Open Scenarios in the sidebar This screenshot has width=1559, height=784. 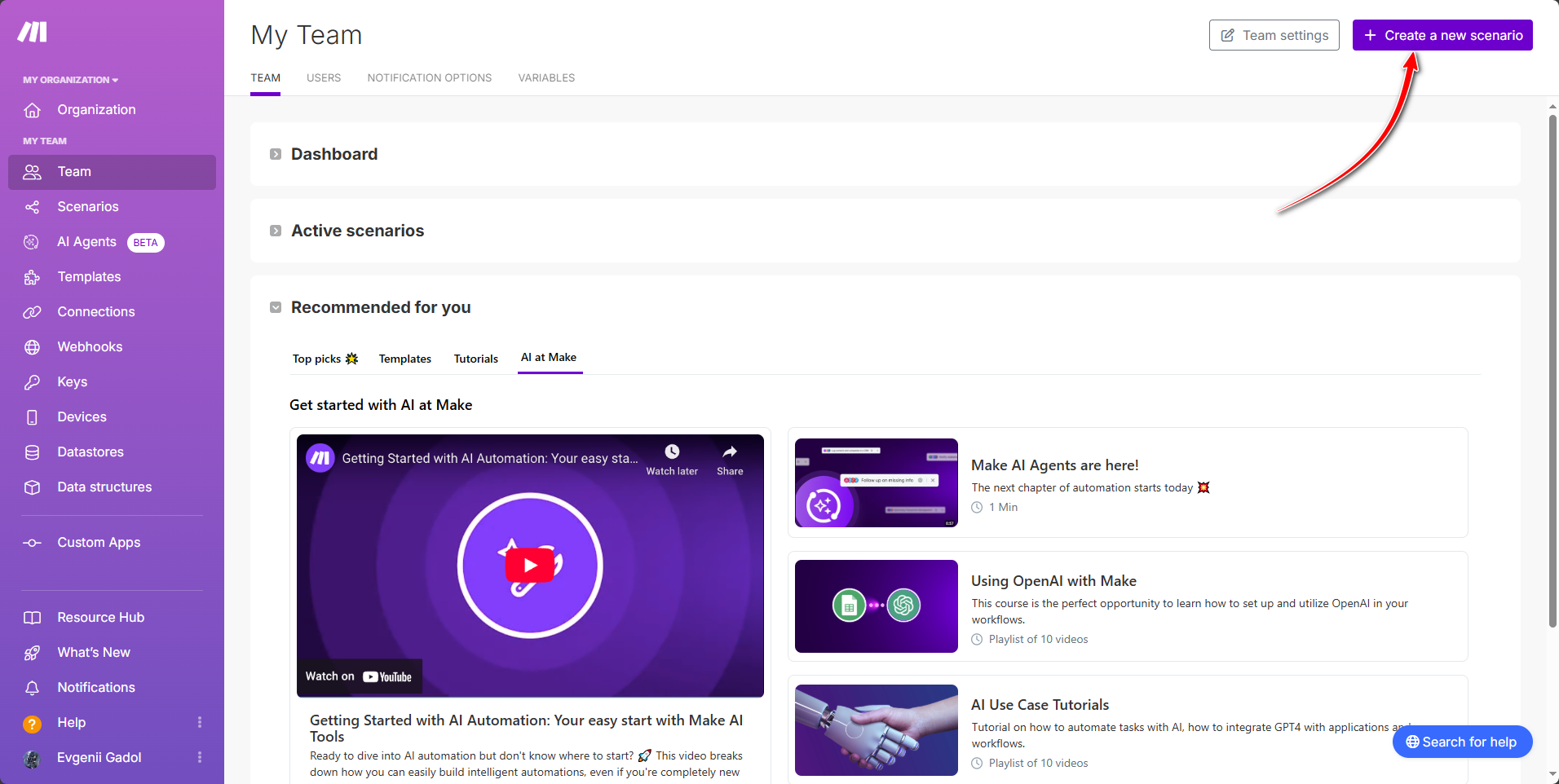[88, 207]
